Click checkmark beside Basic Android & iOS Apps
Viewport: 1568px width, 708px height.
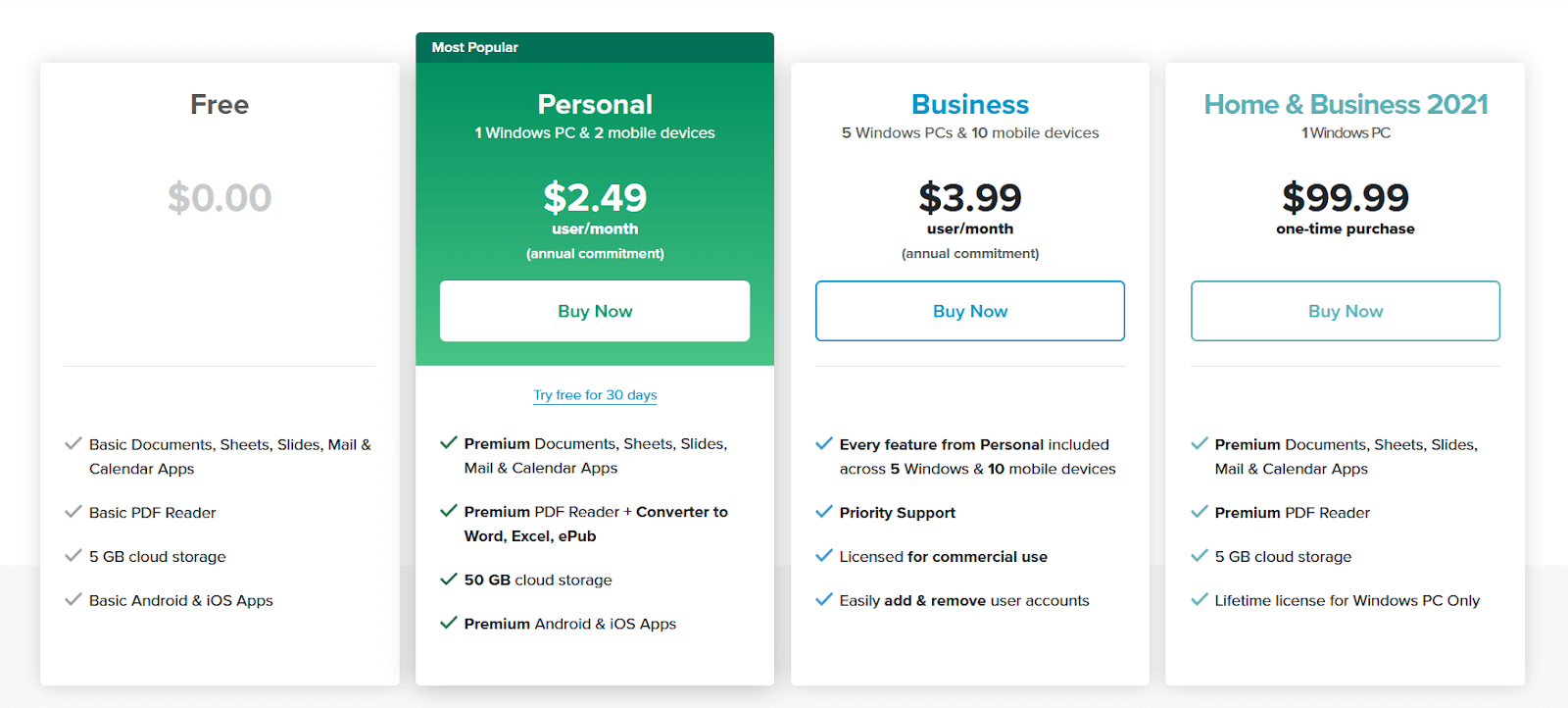click(73, 600)
